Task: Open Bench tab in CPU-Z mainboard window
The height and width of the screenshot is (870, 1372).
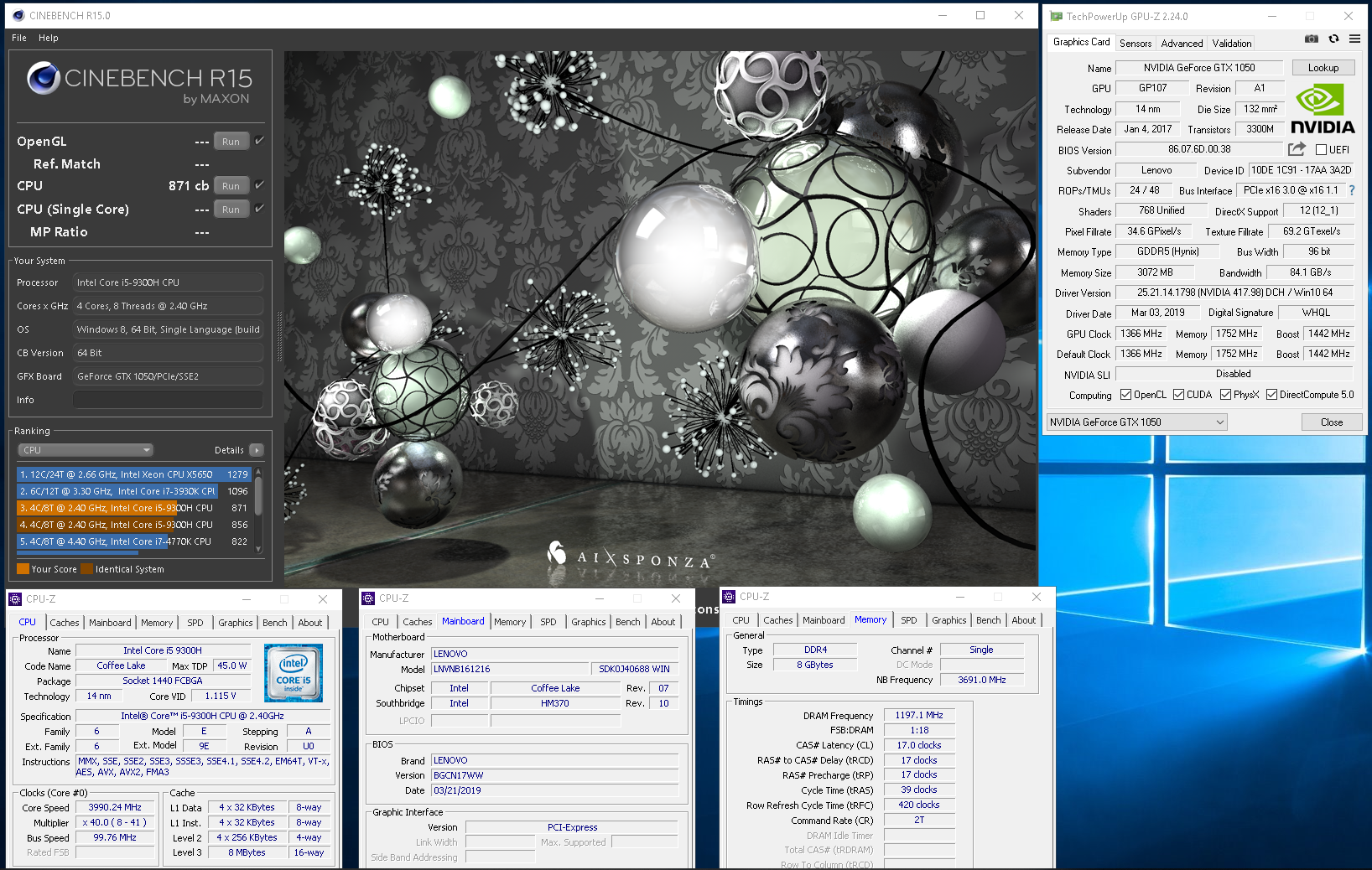Action: (628, 622)
